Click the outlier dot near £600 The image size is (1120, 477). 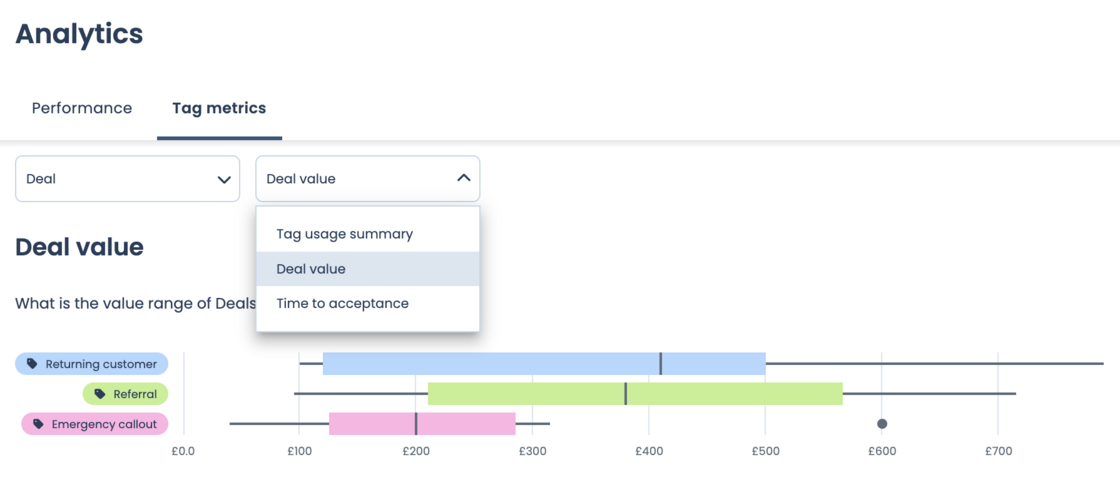tap(881, 424)
